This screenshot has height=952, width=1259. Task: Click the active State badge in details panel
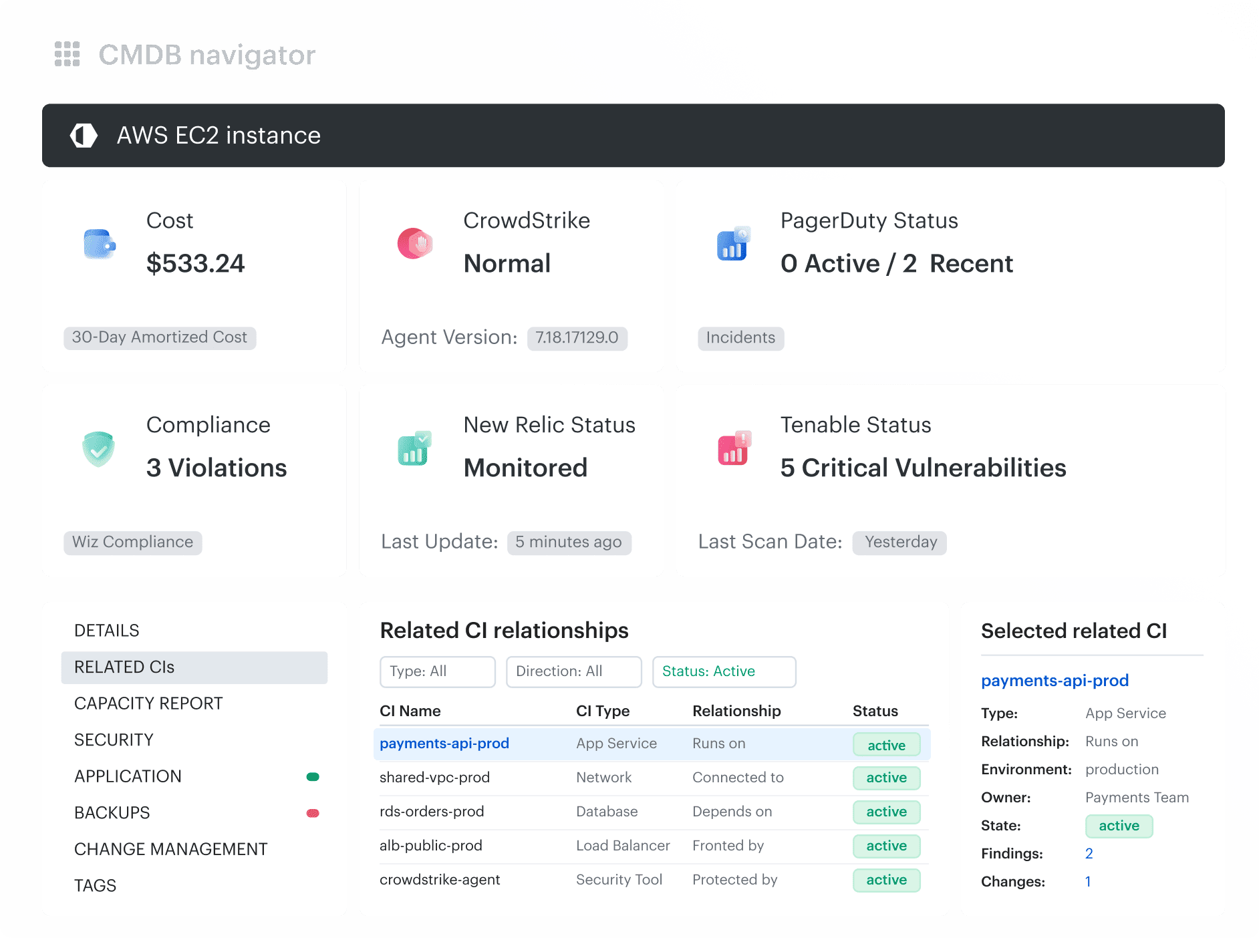pos(1119,826)
